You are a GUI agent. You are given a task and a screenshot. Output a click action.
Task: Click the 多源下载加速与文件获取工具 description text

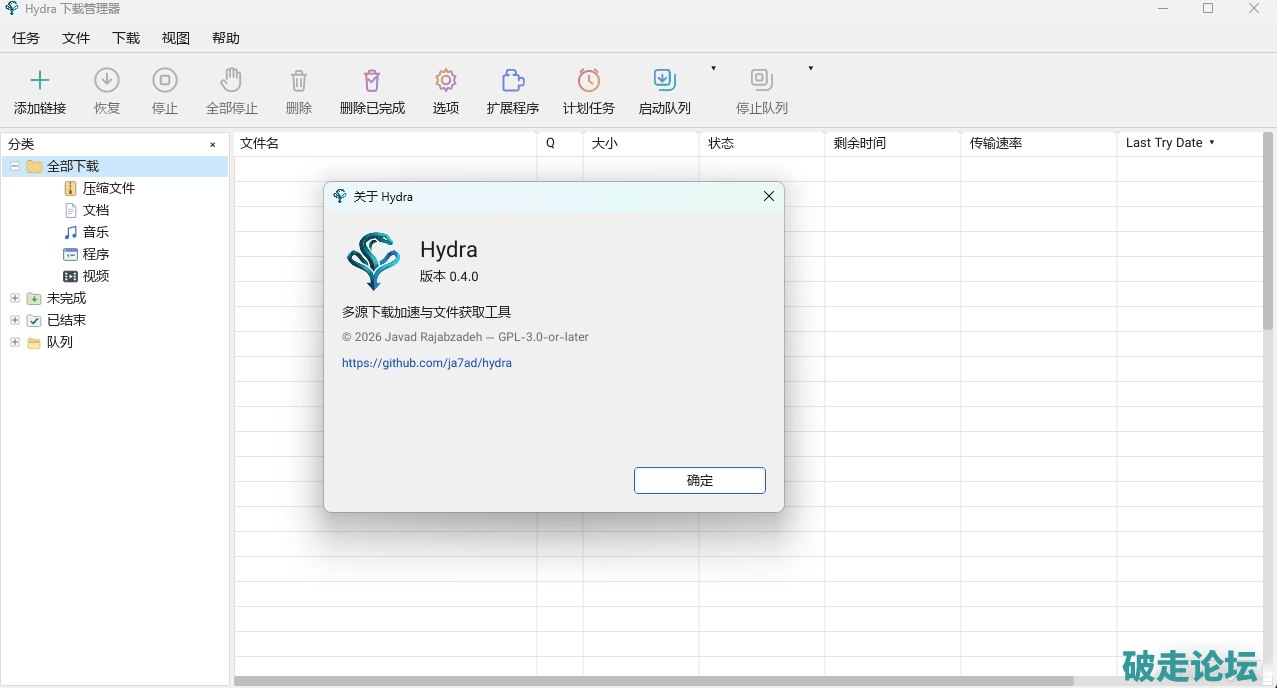(x=426, y=312)
